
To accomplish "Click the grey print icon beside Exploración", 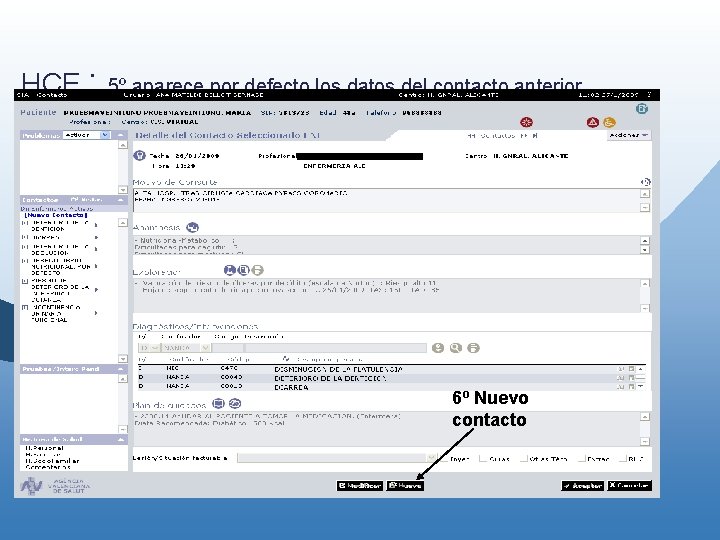I will (258, 270).
